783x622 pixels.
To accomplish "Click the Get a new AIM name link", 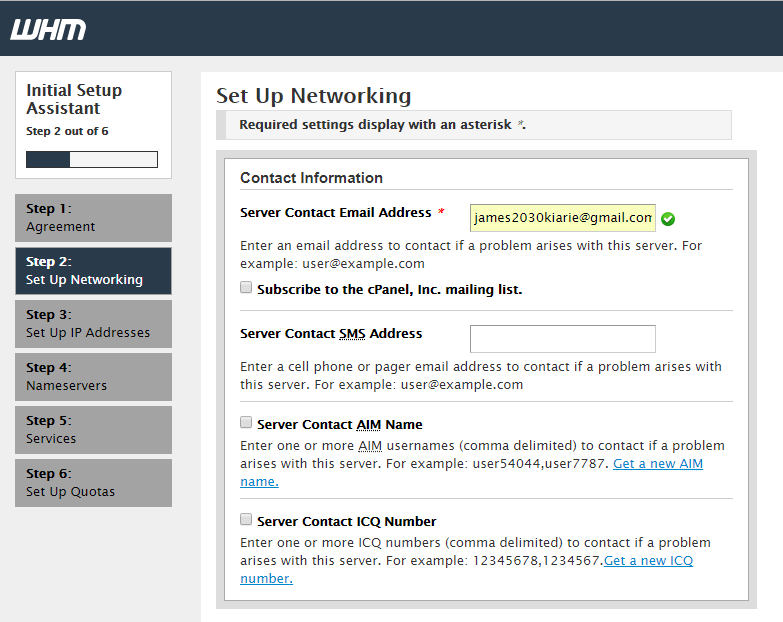I will pyautogui.click(x=658, y=464).
